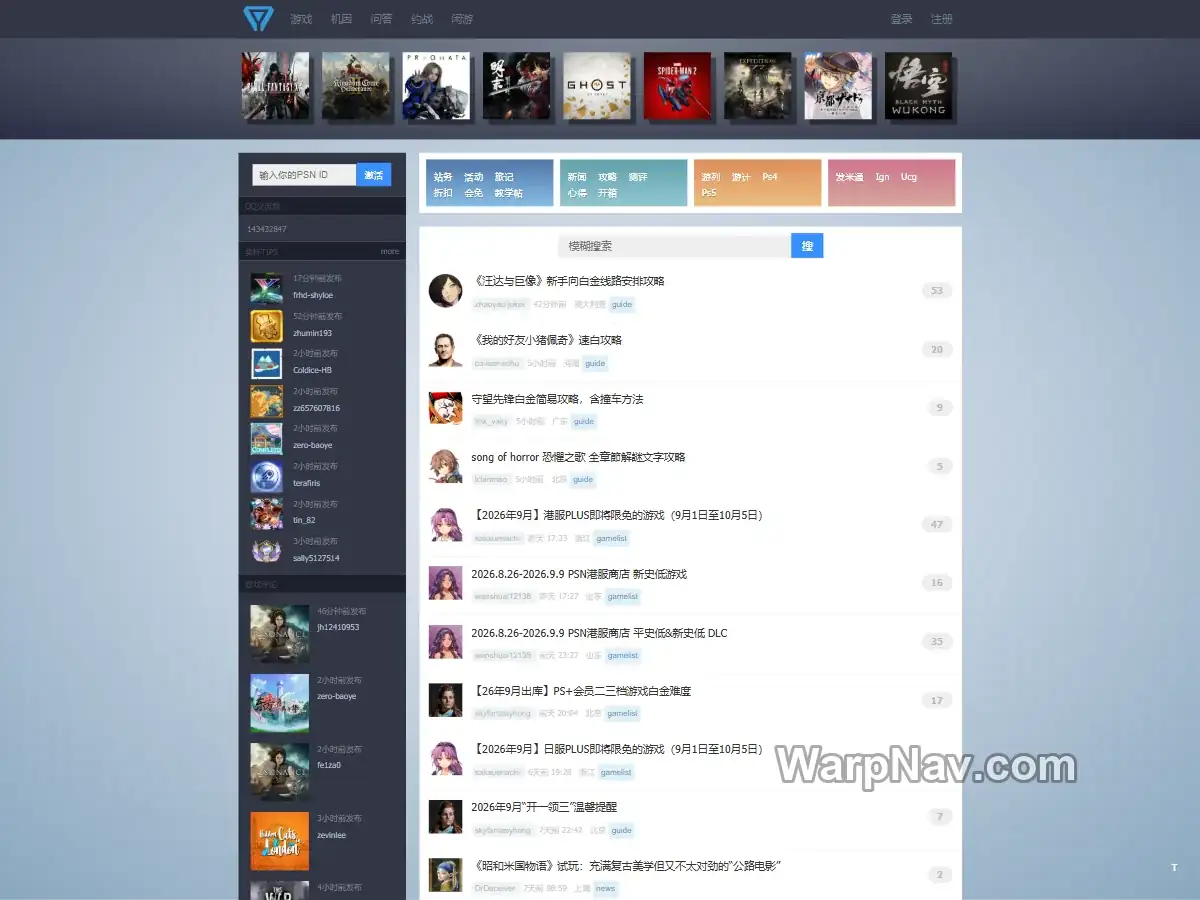Open zhumin193's gold trophy icon
The width and height of the screenshot is (1200, 900).
coord(266,326)
